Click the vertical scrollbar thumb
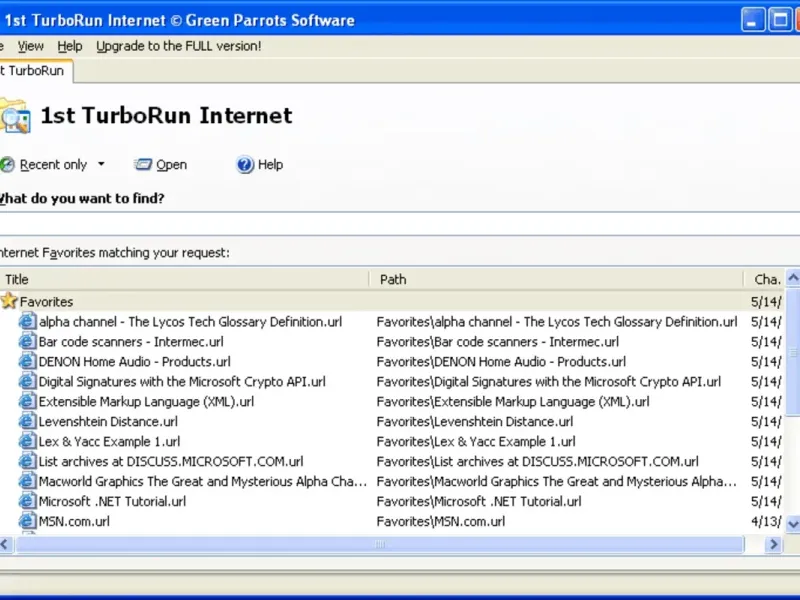This screenshot has width=800, height=600. click(x=793, y=352)
